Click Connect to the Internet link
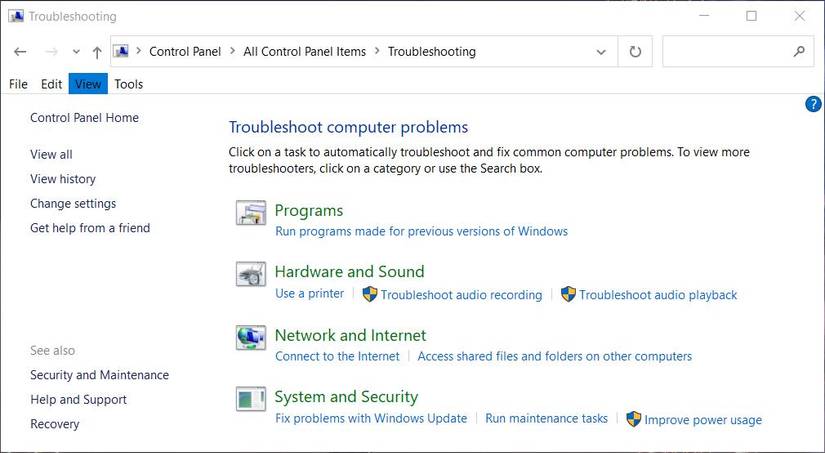 coord(337,356)
